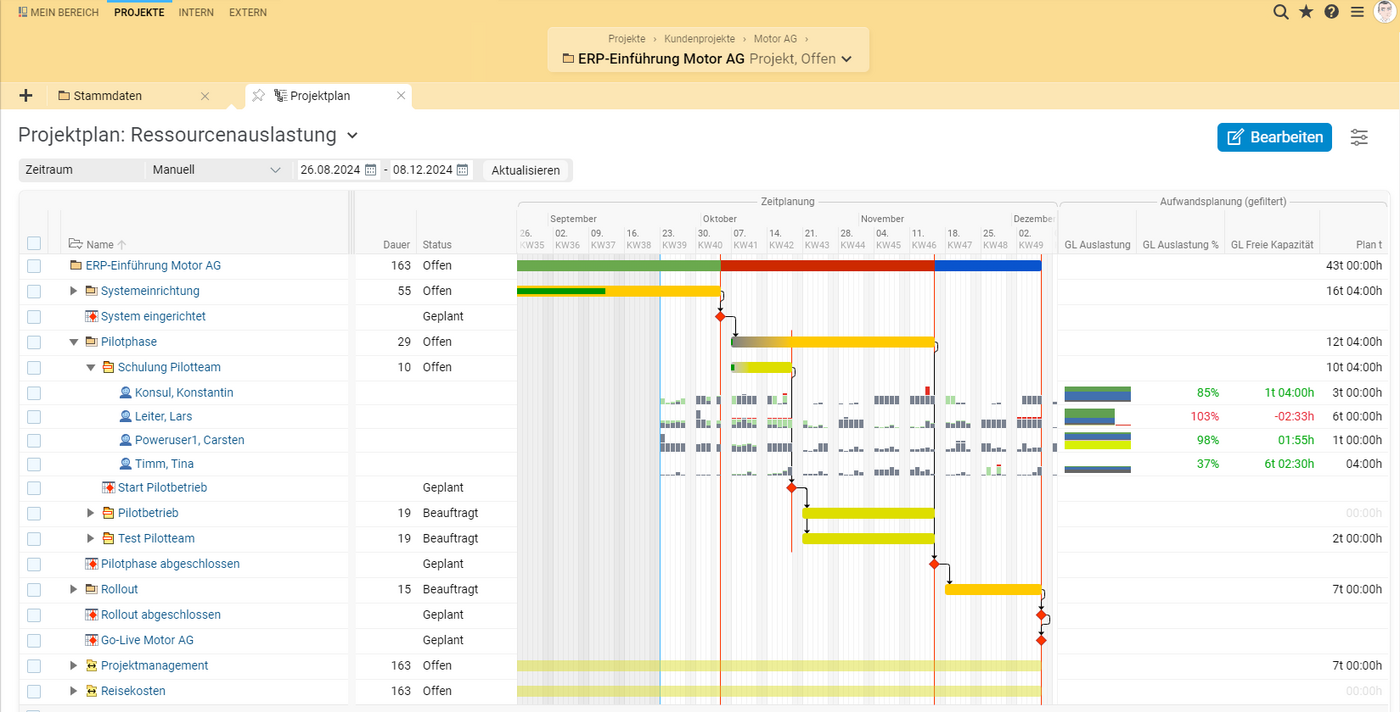Viewport: 1400px width, 712px height.
Task: Click the Go-Live Motor AG milestone diamond
Action: 1041,640
